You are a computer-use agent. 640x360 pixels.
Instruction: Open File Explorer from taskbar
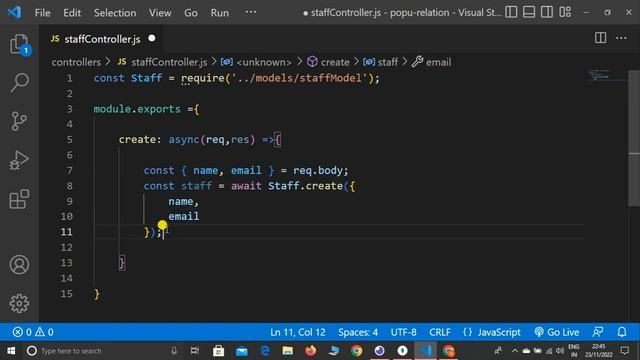[x=287, y=351]
